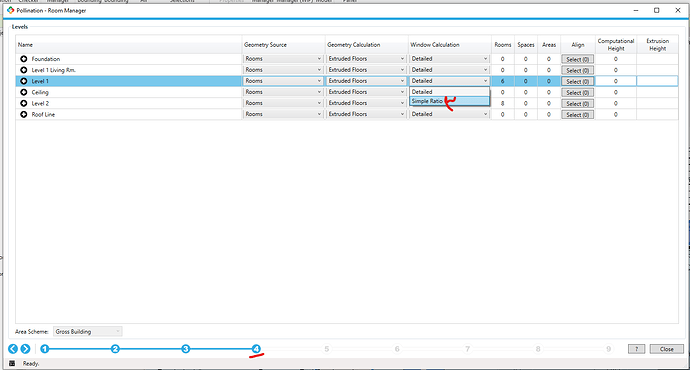This screenshot has width=690, height=370.
Task: Click Select (0) button for Foundation
Action: coord(577,59)
